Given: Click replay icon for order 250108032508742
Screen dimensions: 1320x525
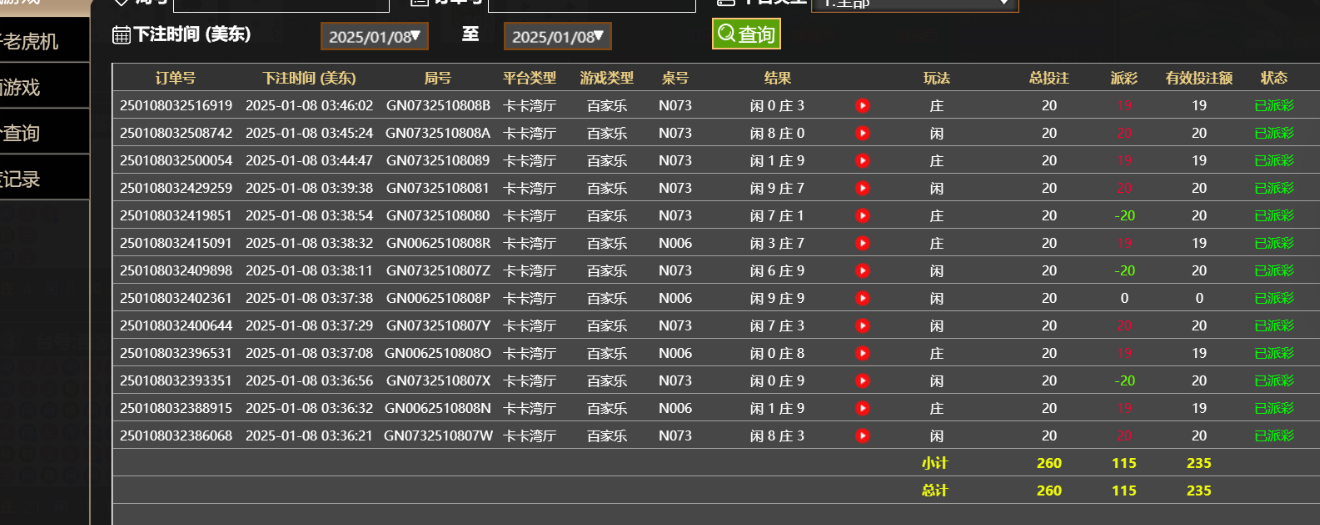Looking at the screenshot, I should (x=862, y=133).
